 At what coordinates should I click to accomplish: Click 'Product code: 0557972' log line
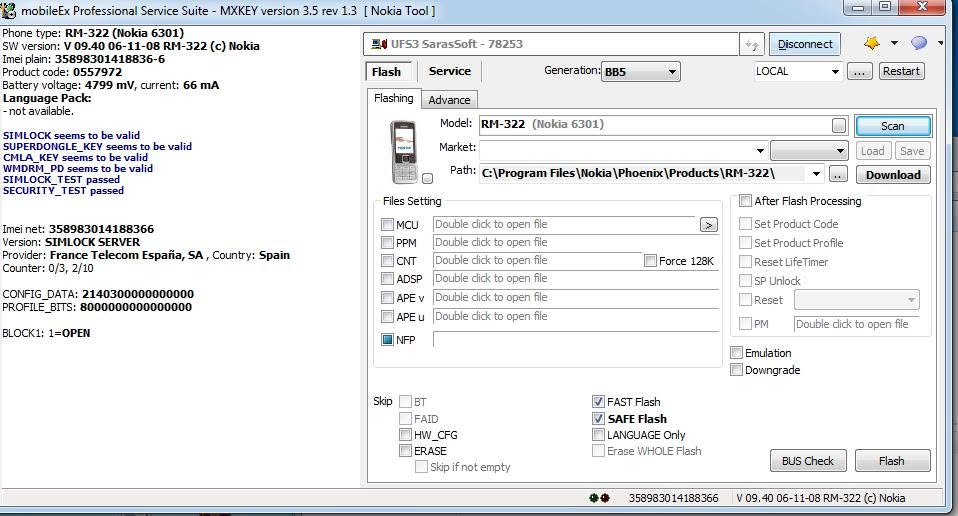click(x=62, y=72)
